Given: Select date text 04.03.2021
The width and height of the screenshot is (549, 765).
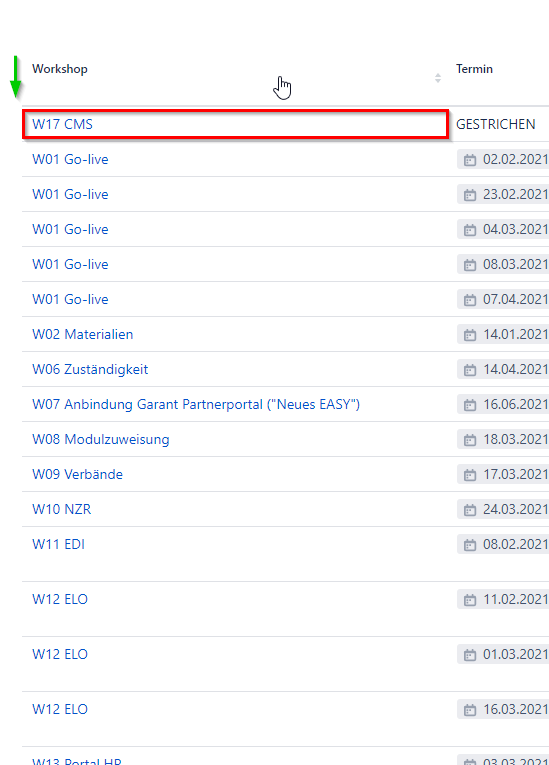Looking at the screenshot, I should [x=516, y=229].
